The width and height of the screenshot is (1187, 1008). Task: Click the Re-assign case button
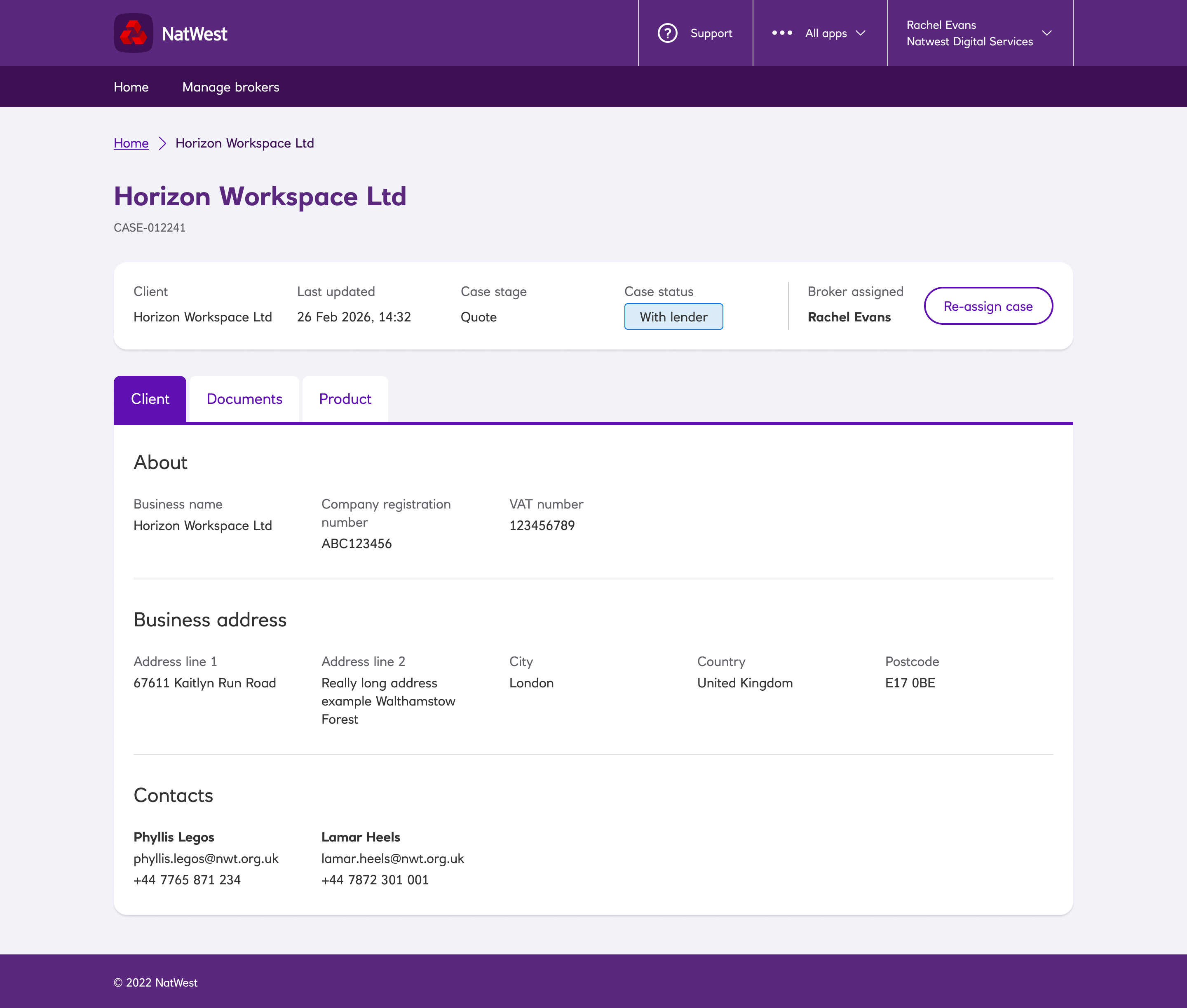pos(988,306)
